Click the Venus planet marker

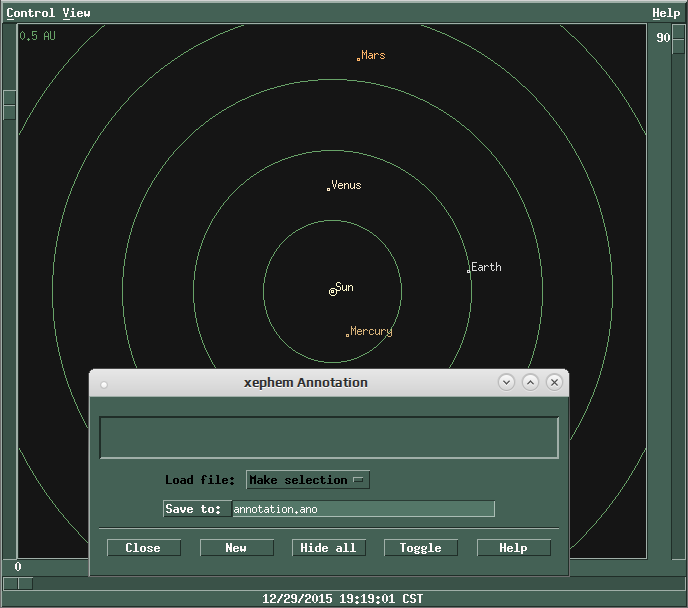328,189
